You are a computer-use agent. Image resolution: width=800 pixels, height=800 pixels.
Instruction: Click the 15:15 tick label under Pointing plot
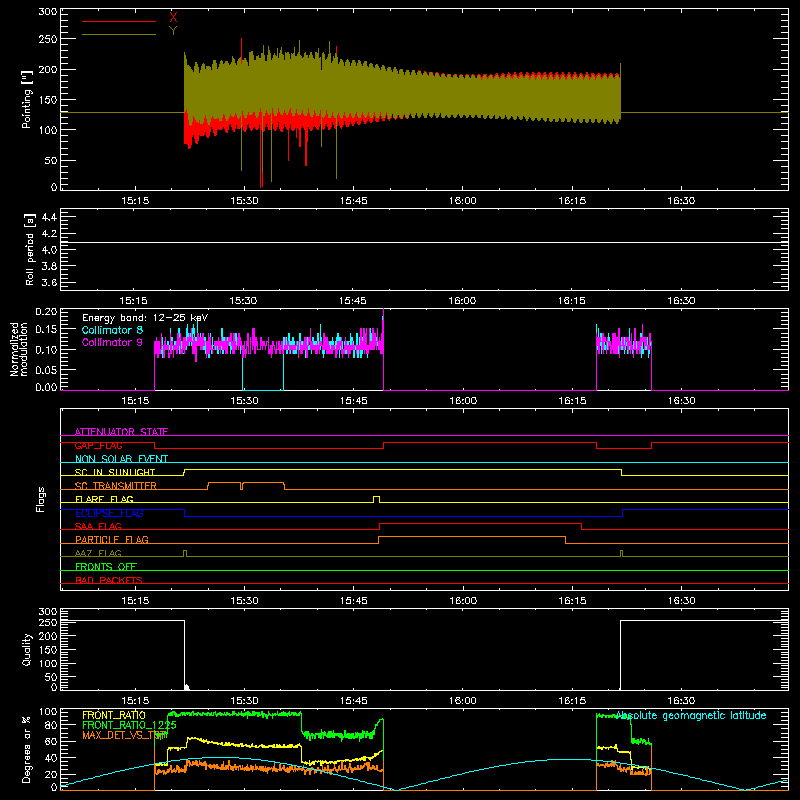135,201
